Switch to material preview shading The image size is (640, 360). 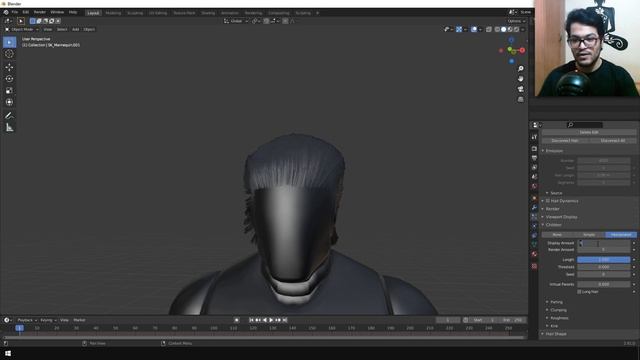[510, 29]
